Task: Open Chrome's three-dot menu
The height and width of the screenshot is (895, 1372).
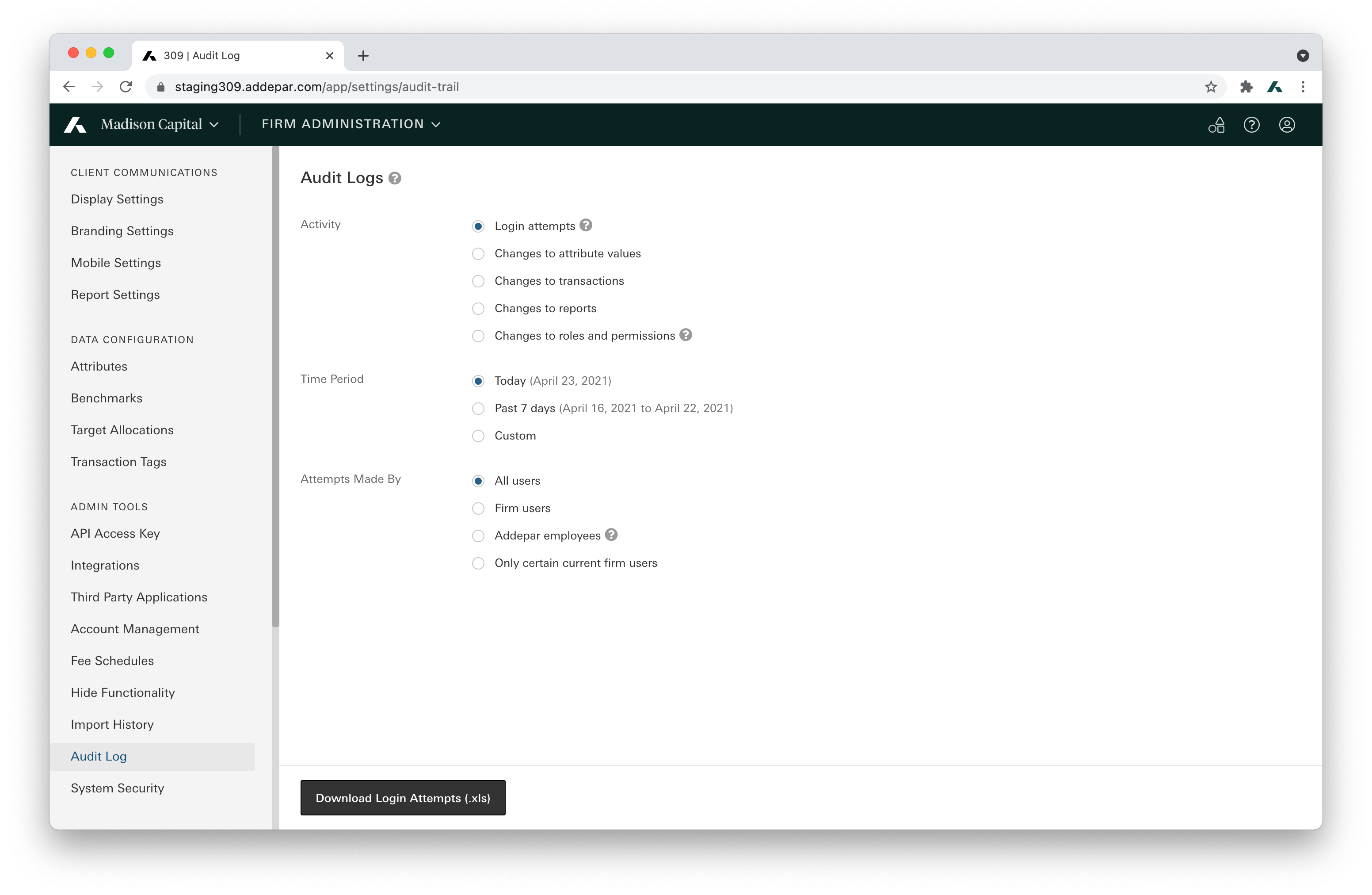Action: pos(1303,87)
